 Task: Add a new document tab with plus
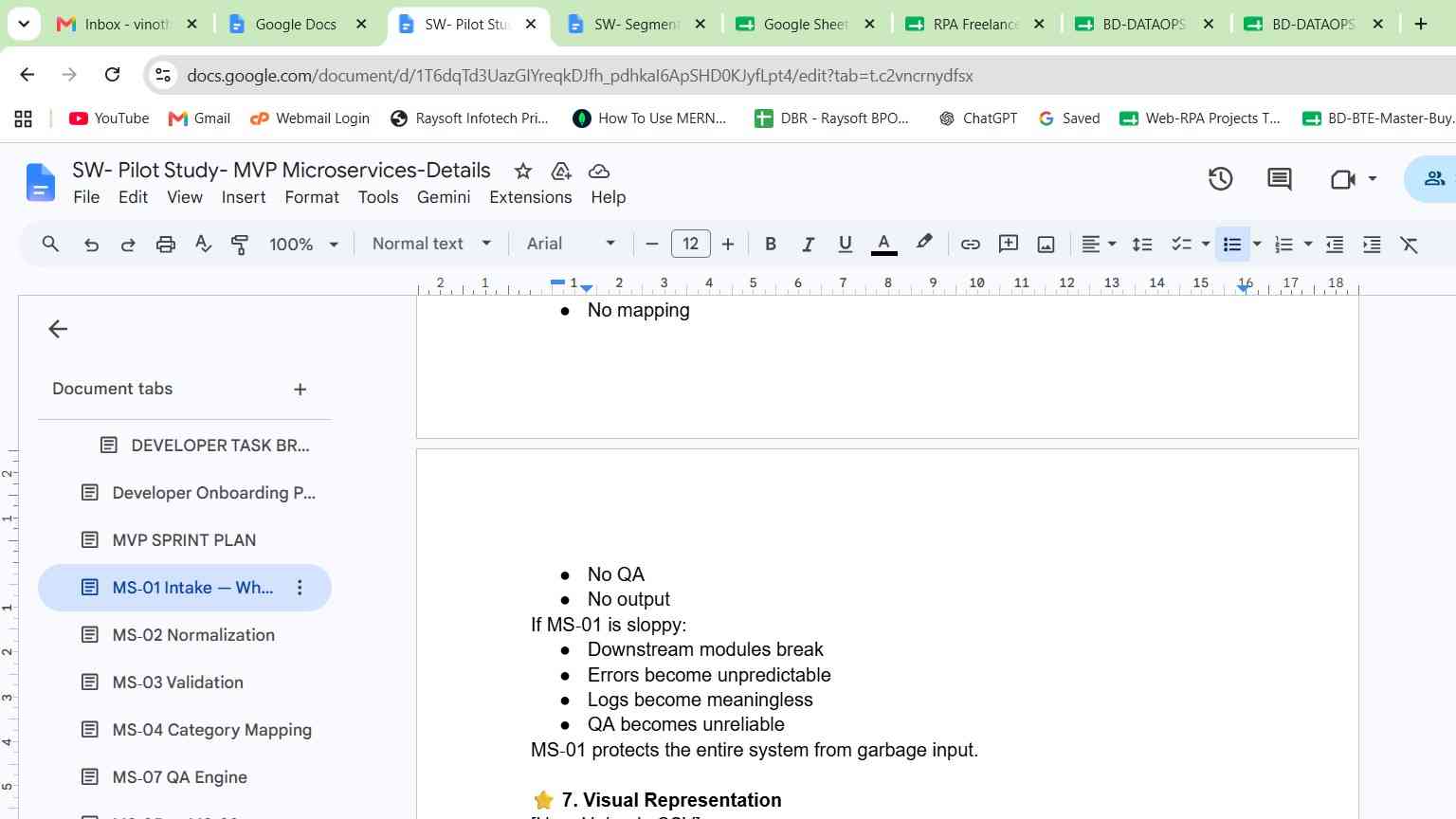(x=300, y=389)
